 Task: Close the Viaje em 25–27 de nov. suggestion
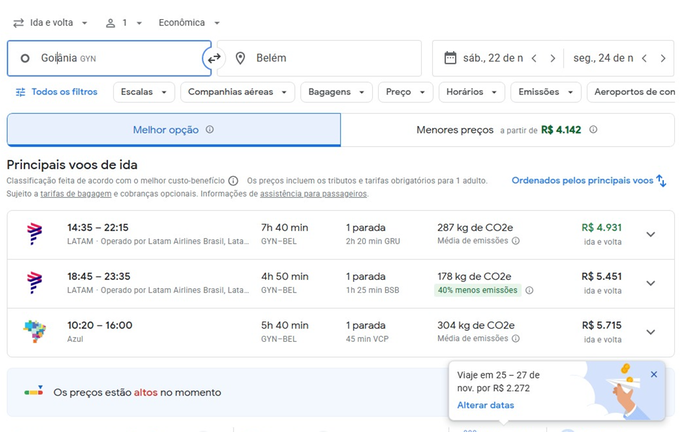654,374
